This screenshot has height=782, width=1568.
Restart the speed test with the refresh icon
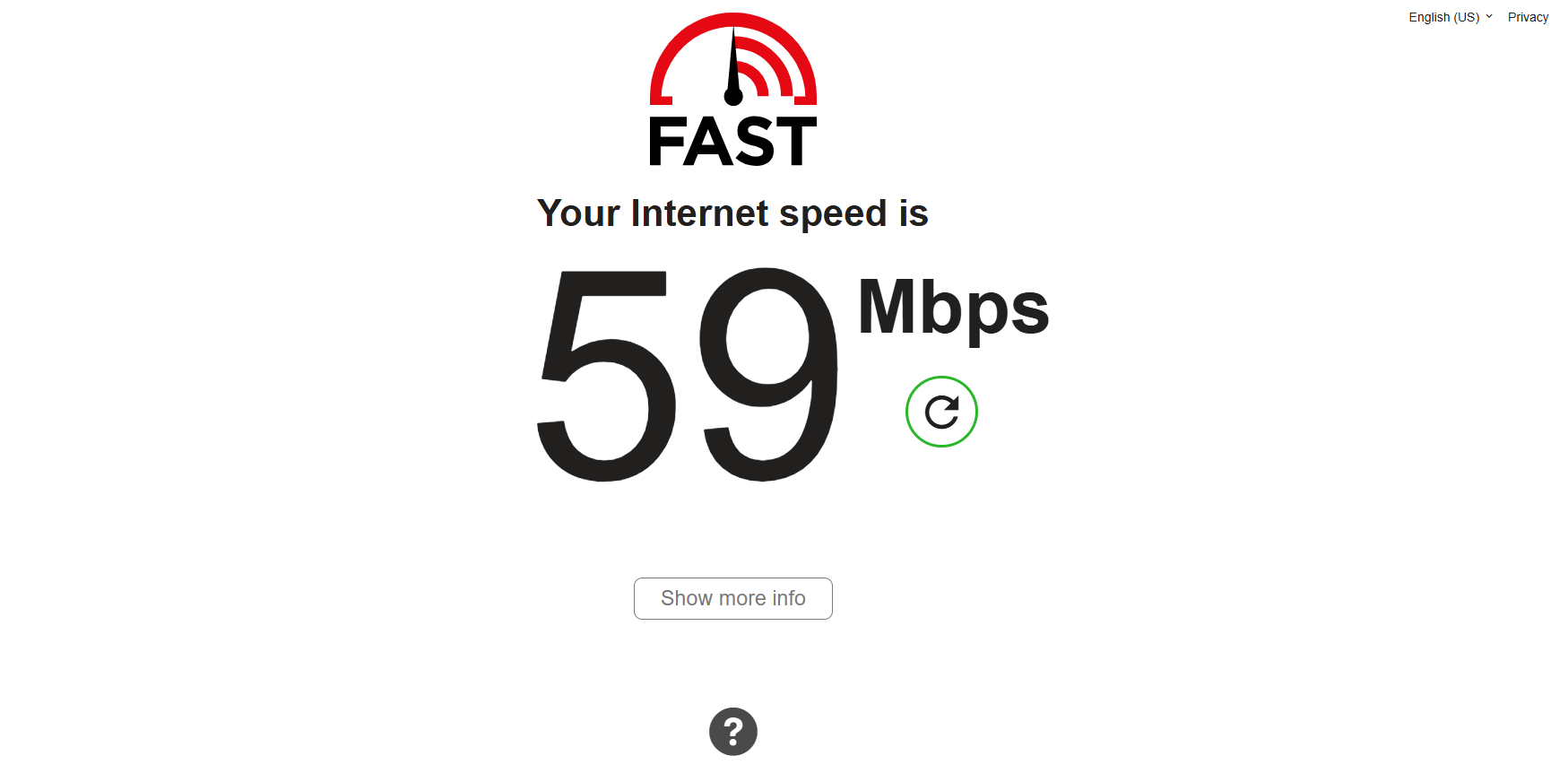(941, 412)
